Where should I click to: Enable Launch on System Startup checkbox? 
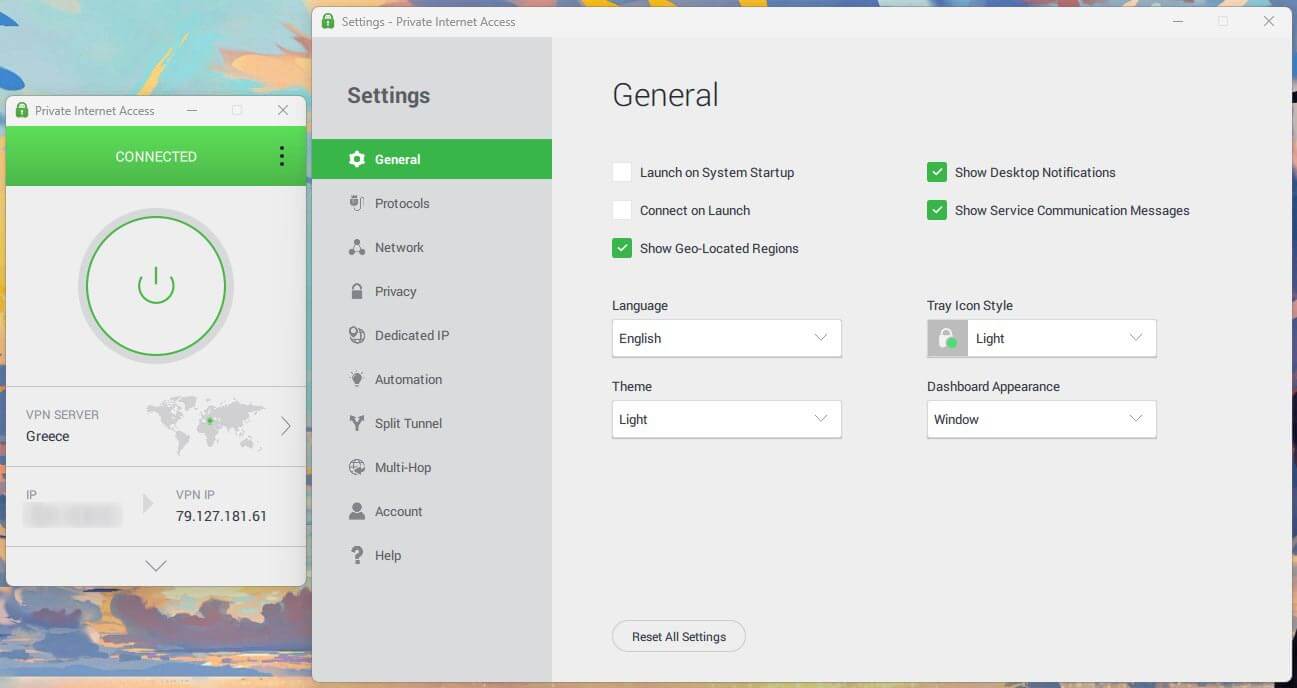pos(622,172)
